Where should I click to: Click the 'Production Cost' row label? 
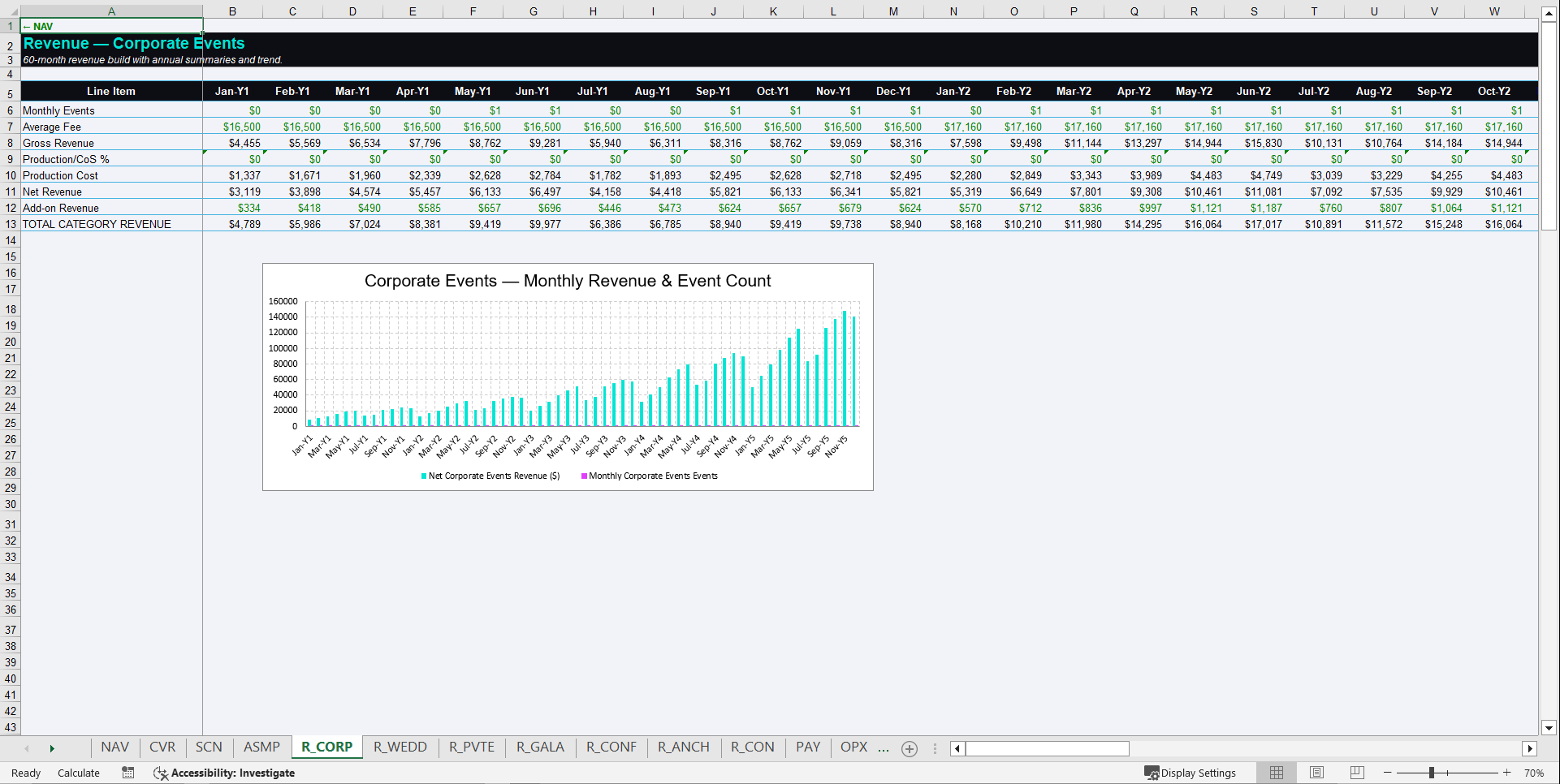pos(60,175)
